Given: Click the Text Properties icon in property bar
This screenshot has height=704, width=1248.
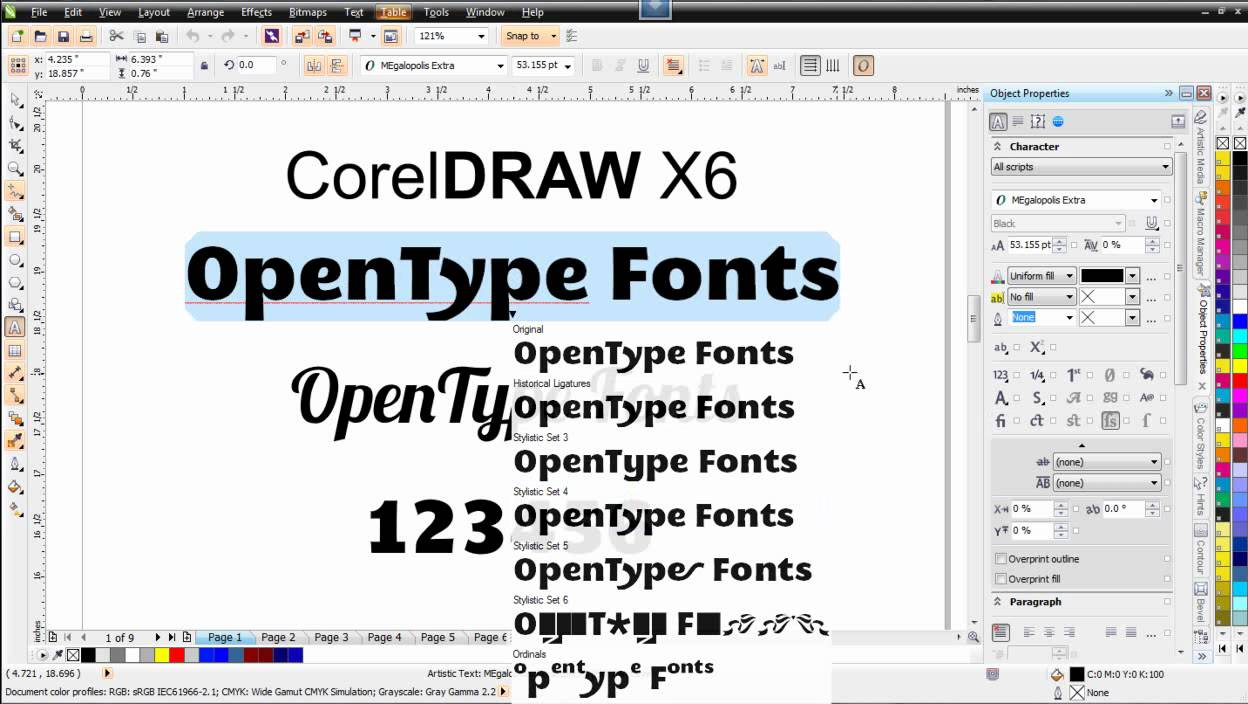Looking at the screenshot, I should point(757,65).
